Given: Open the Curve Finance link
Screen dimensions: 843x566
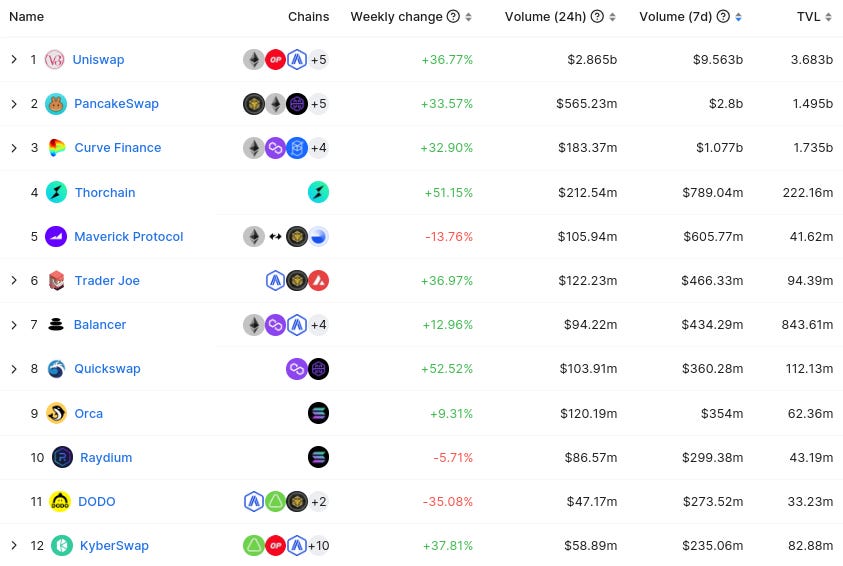Looking at the screenshot, I should pos(118,148).
